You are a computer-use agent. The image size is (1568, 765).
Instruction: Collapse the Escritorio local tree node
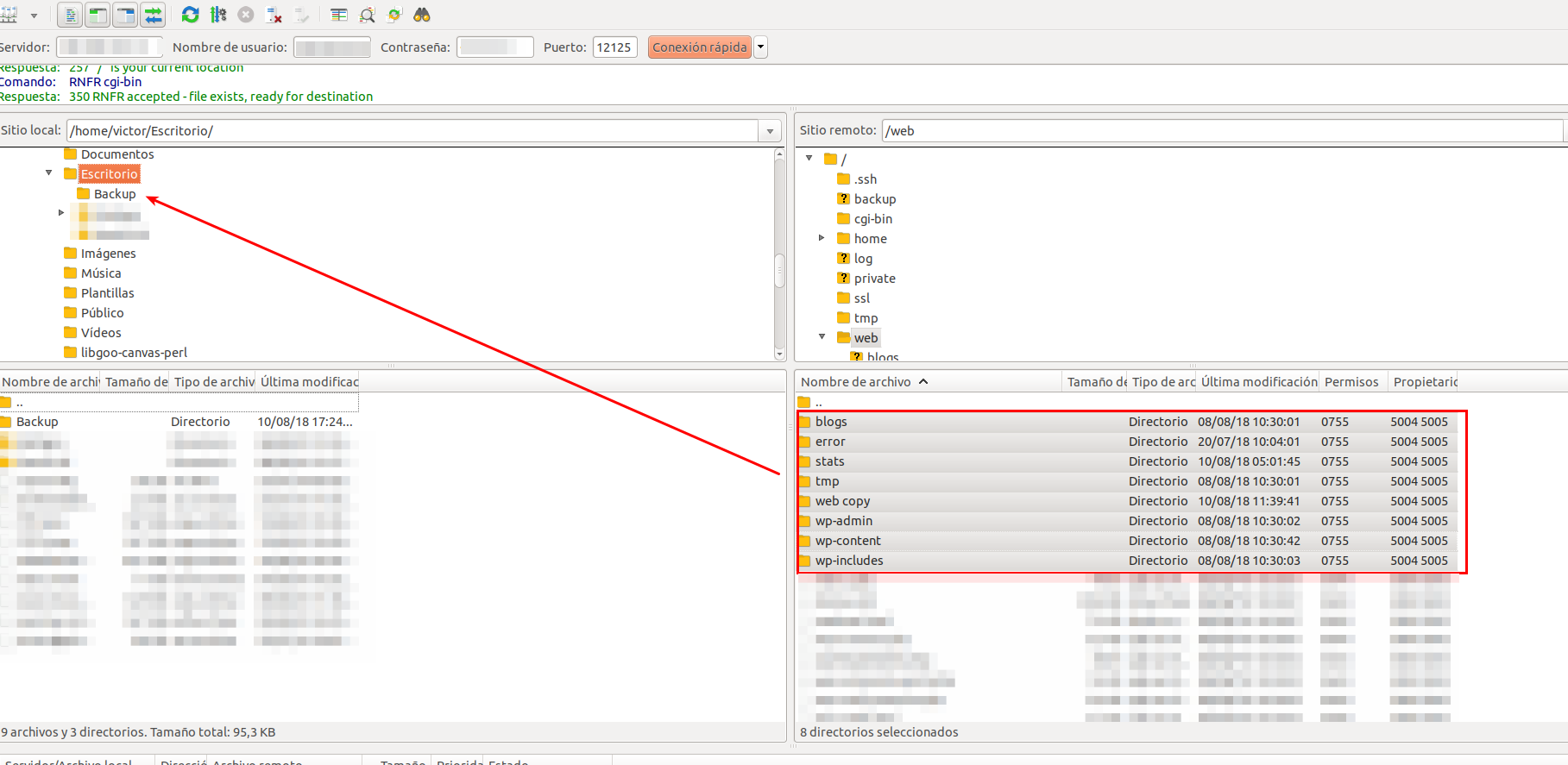click(49, 172)
